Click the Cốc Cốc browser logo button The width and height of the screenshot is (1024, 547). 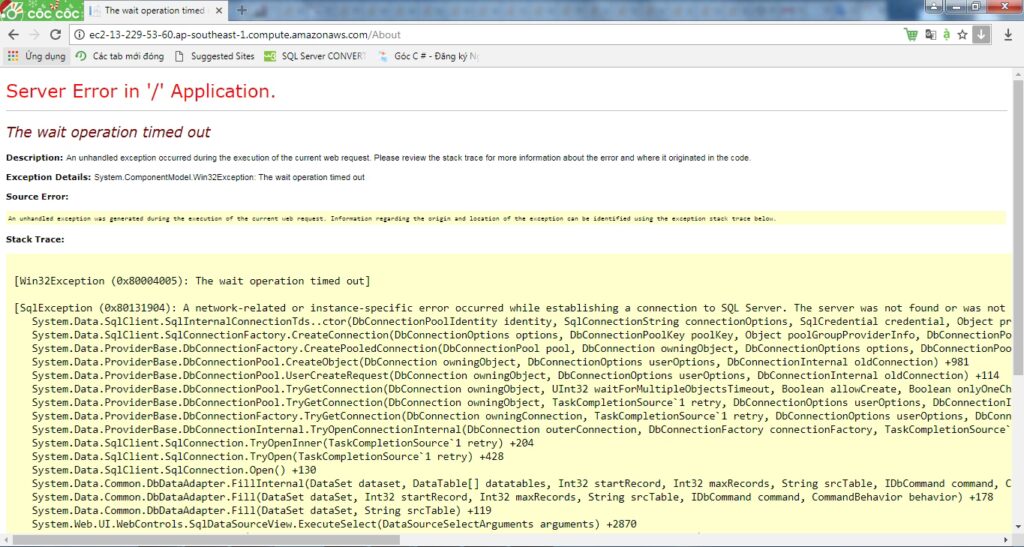(x=38, y=10)
